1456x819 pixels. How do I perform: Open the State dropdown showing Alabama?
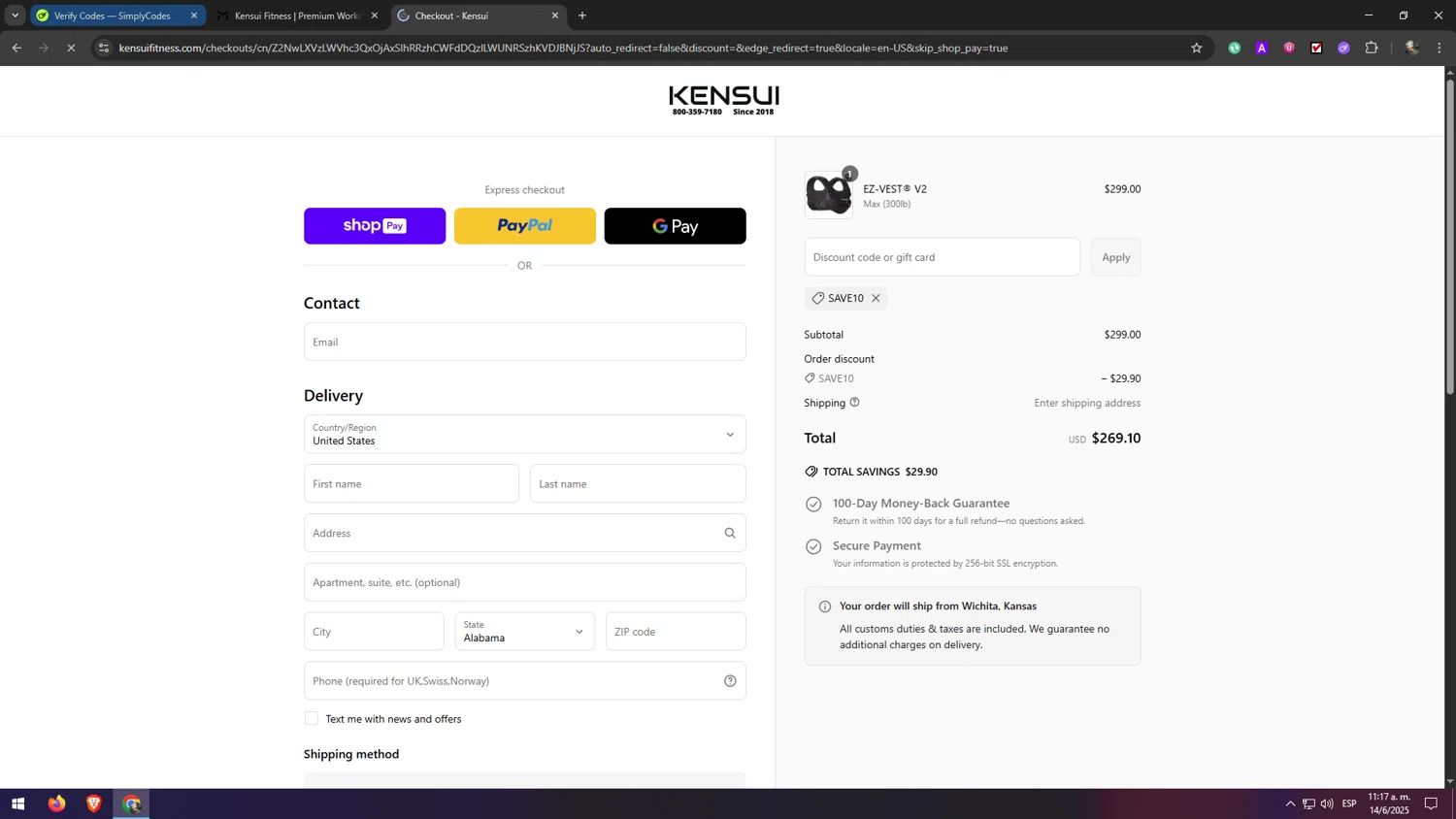[525, 632]
